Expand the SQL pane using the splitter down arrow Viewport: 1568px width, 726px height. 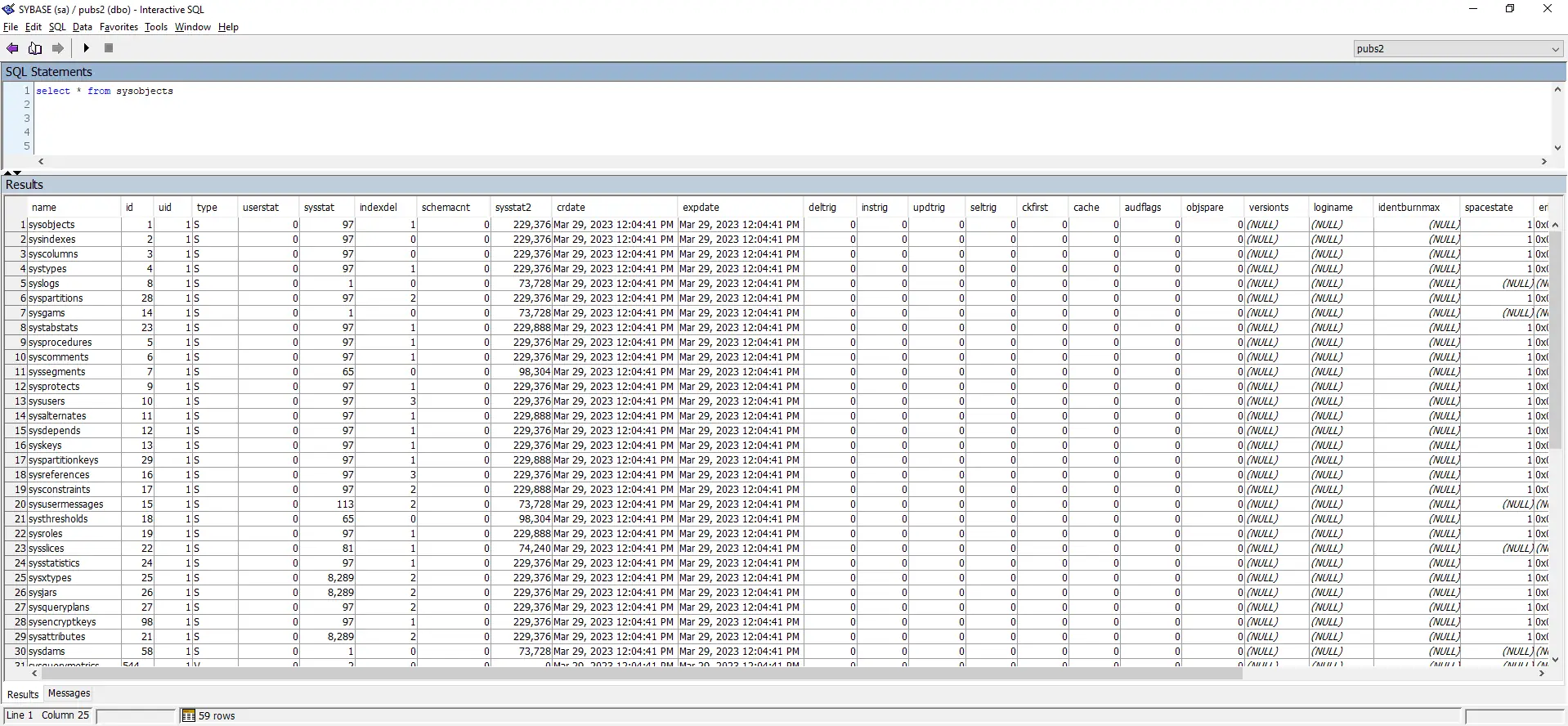[x=17, y=173]
